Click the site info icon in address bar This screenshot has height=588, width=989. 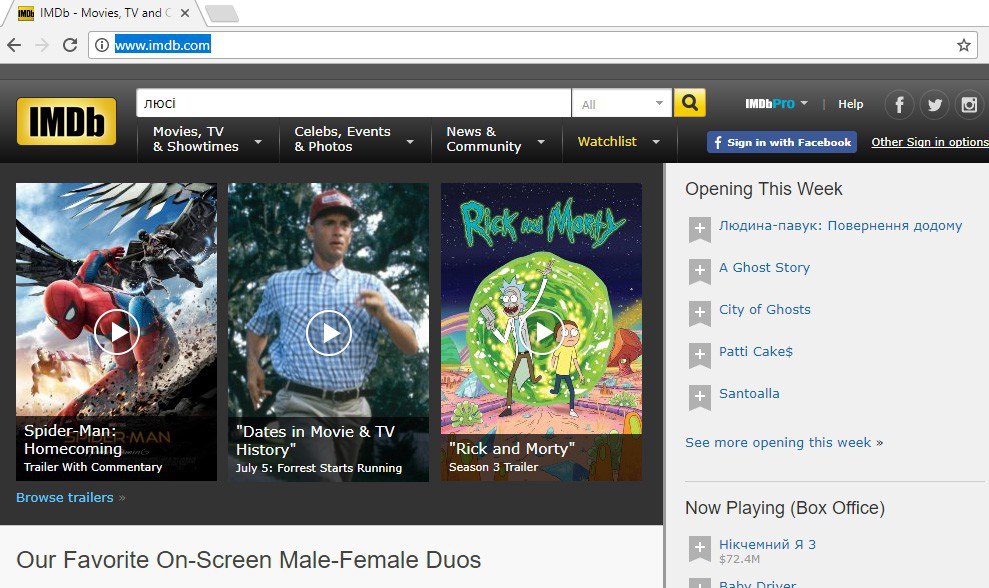102,45
